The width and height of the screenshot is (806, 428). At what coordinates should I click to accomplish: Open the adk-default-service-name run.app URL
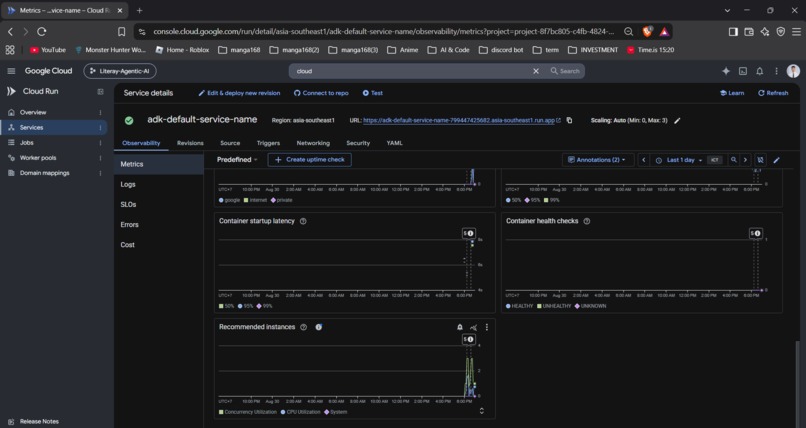(459, 120)
